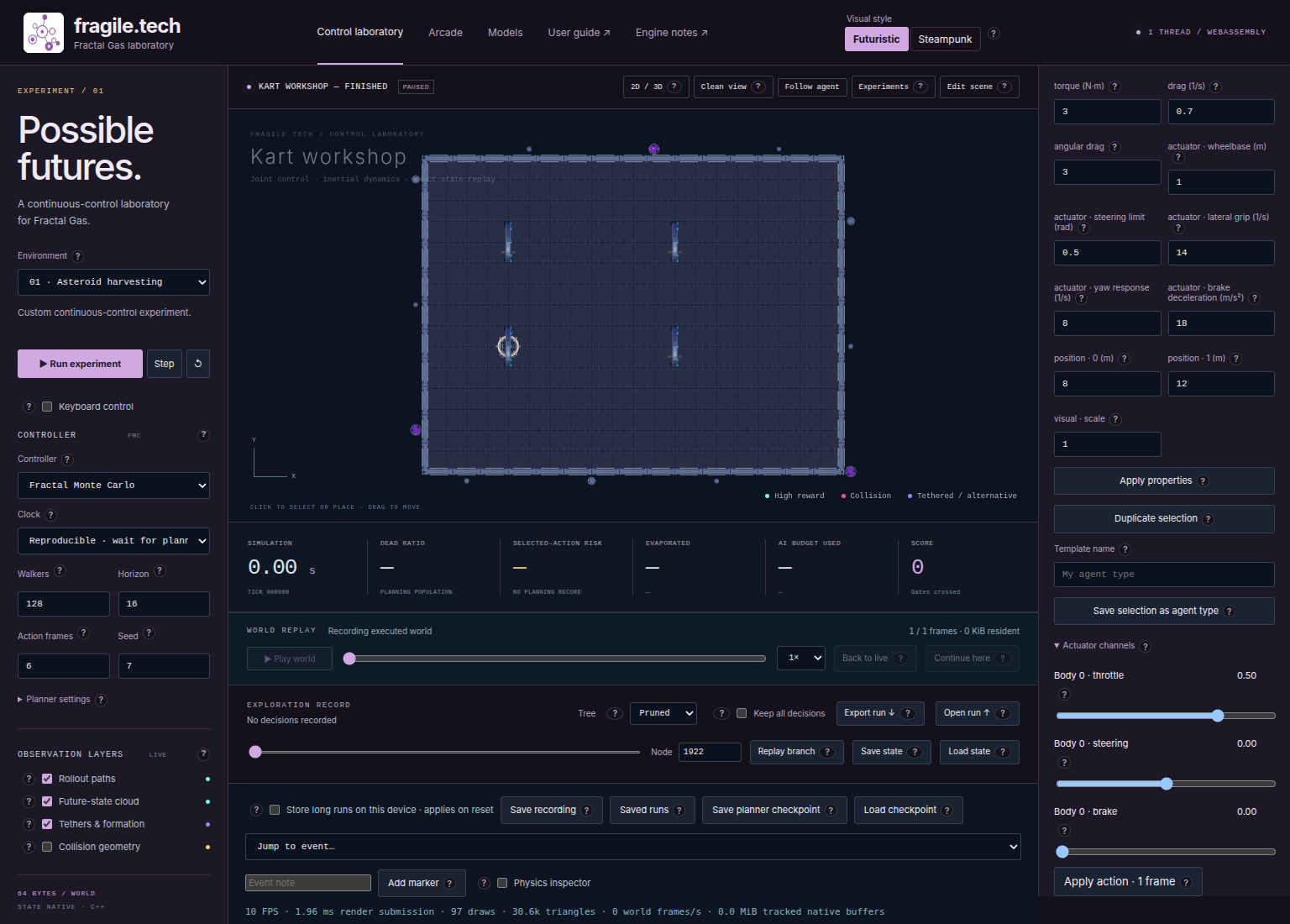Open Control laboratory tab
The height and width of the screenshot is (924, 1290).
coord(359,32)
